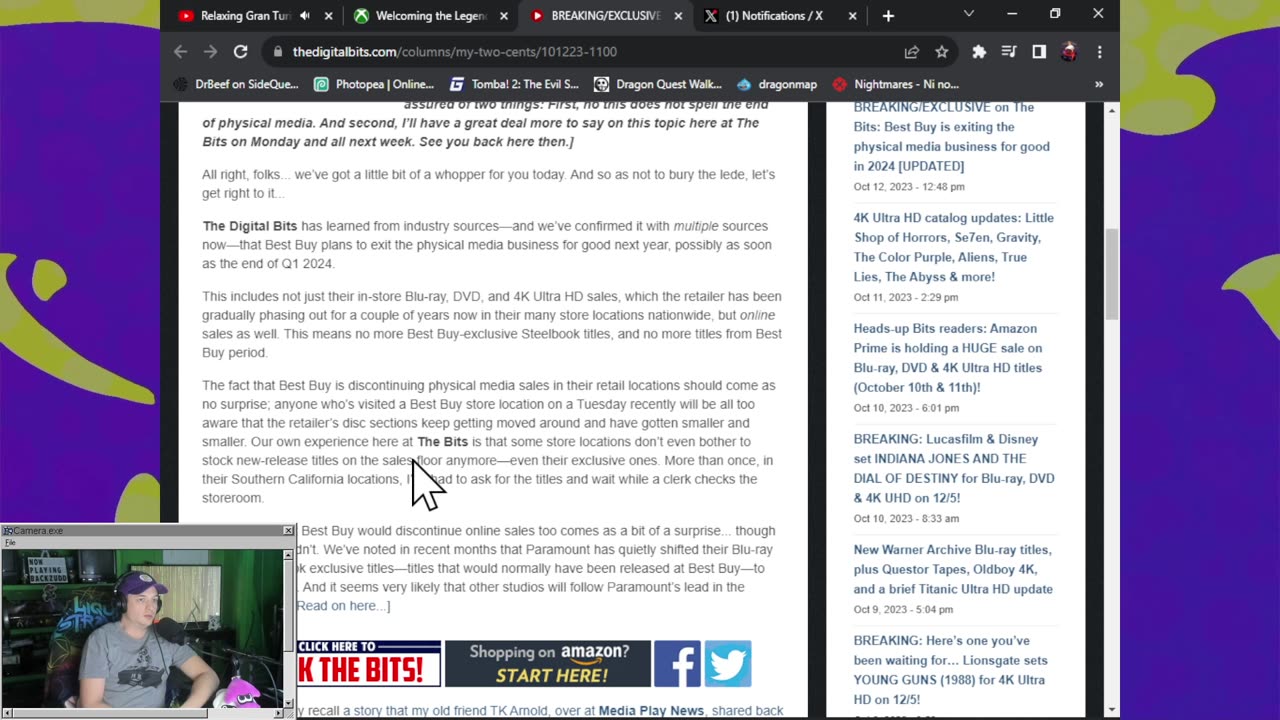The image size is (1280, 720).
Task: Click Camera.exe scrollbar up arrow
Action: click(x=289, y=554)
